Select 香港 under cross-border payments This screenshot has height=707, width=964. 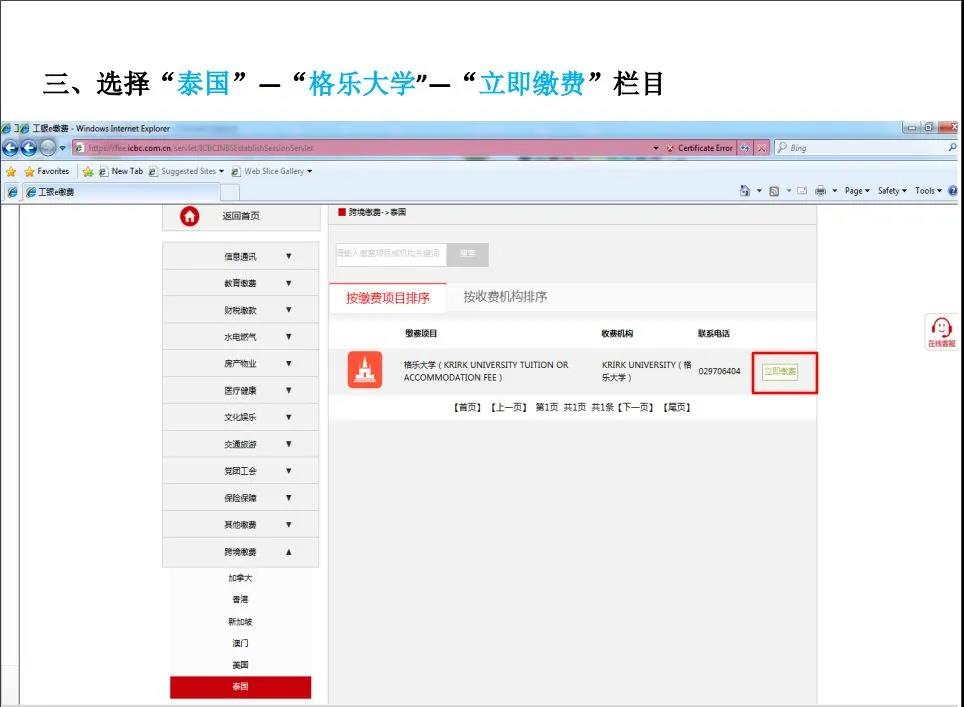(x=240, y=599)
